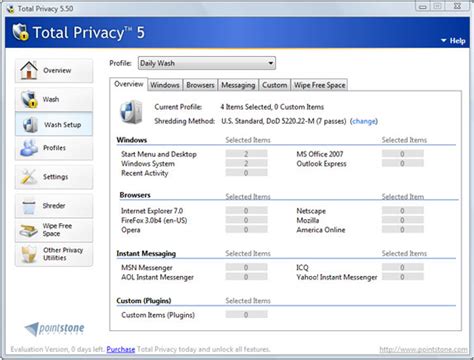Click the FireFox 3.0b4 (en-US) label

(154, 220)
